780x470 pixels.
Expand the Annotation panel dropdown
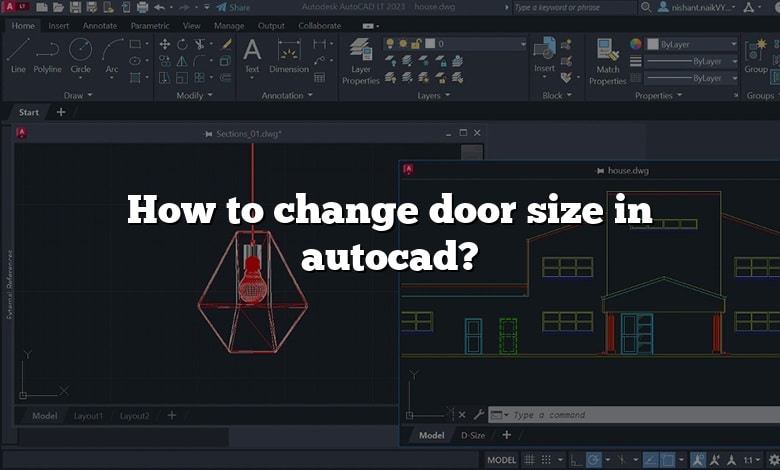pos(287,95)
